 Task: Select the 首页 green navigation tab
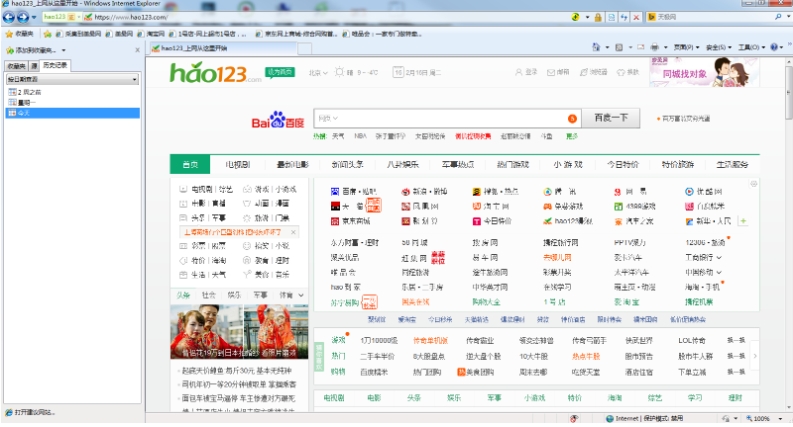pos(190,164)
